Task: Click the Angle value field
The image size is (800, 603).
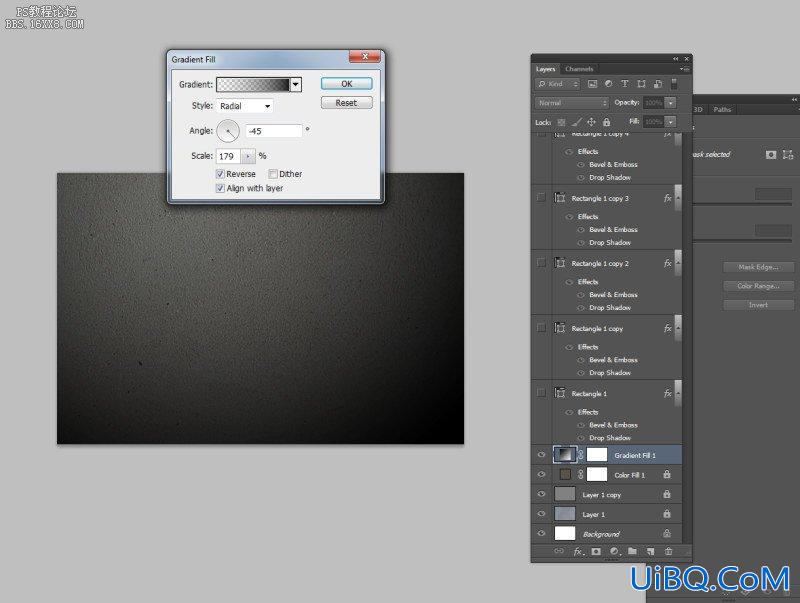Action: pyautogui.click(x=274, y=131)
